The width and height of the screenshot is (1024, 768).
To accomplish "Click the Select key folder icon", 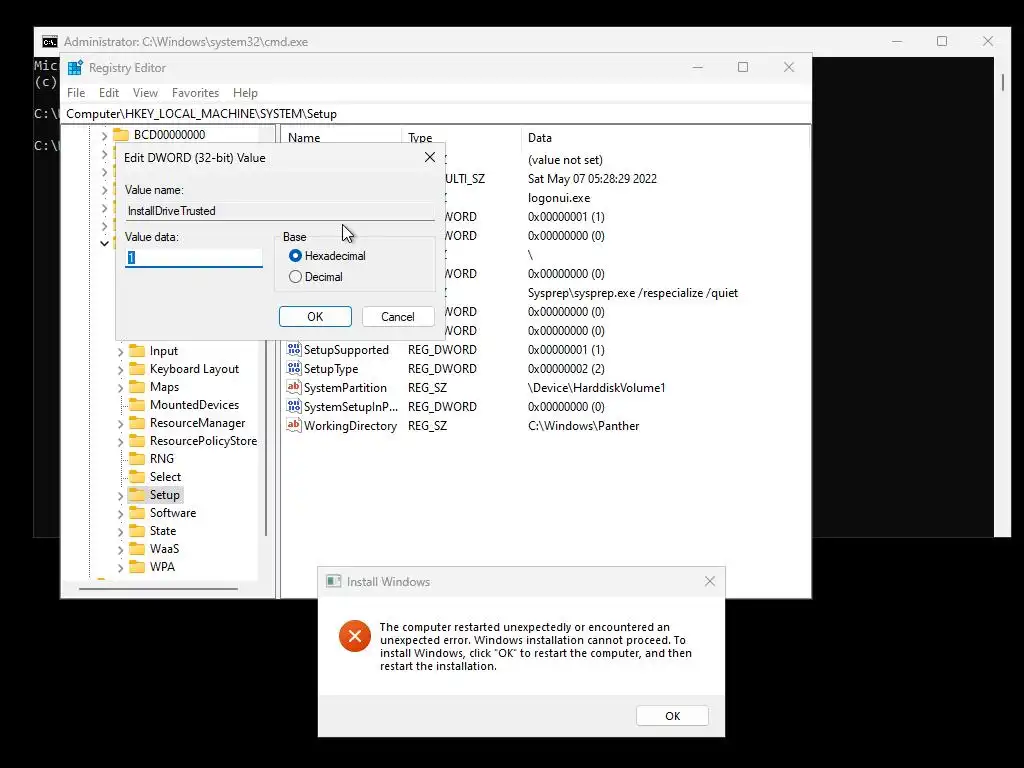I will tap(137, 477).
